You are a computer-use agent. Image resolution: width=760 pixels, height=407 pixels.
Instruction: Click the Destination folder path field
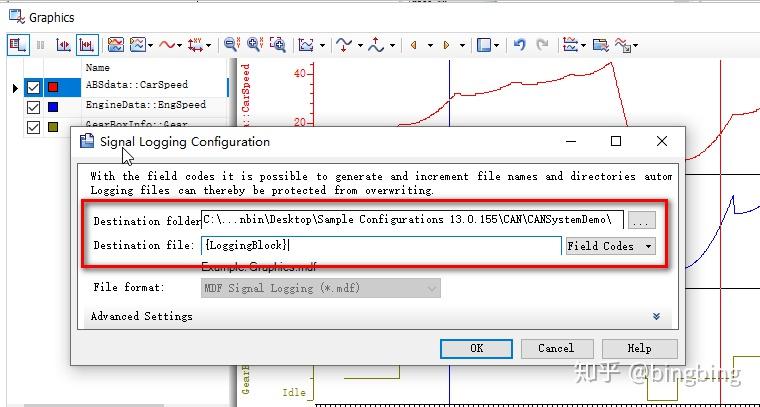(412, 219)
